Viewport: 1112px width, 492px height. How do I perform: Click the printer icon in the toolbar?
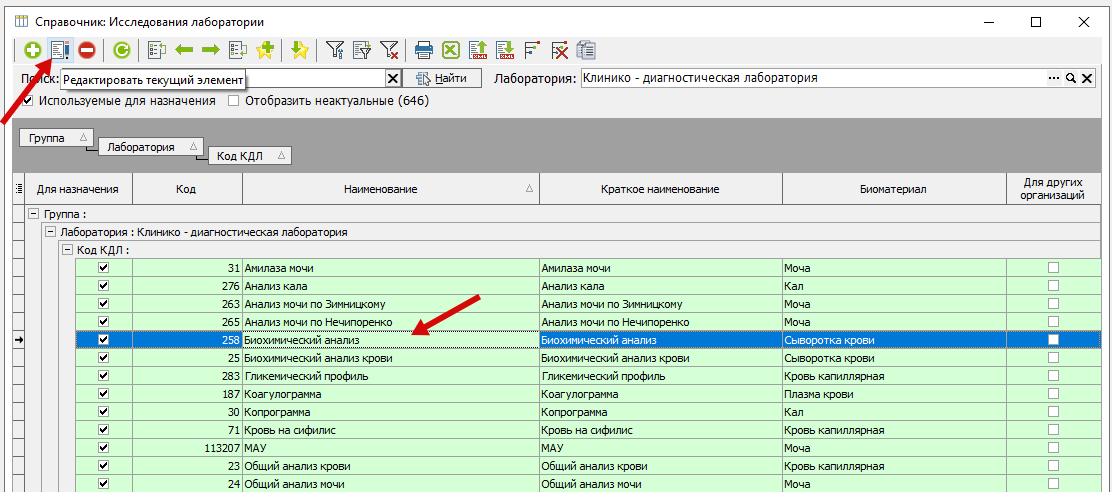tap(424, 49)
